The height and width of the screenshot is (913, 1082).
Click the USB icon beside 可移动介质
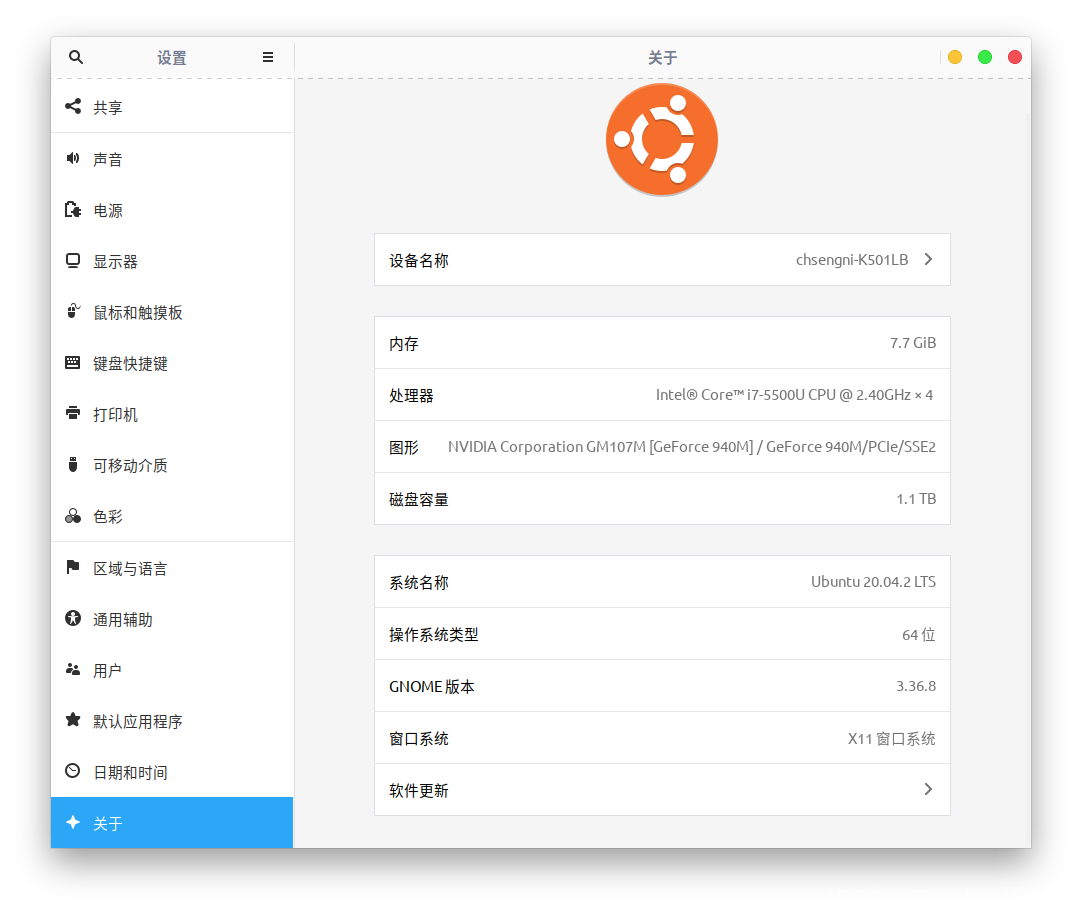pos(73,464)
